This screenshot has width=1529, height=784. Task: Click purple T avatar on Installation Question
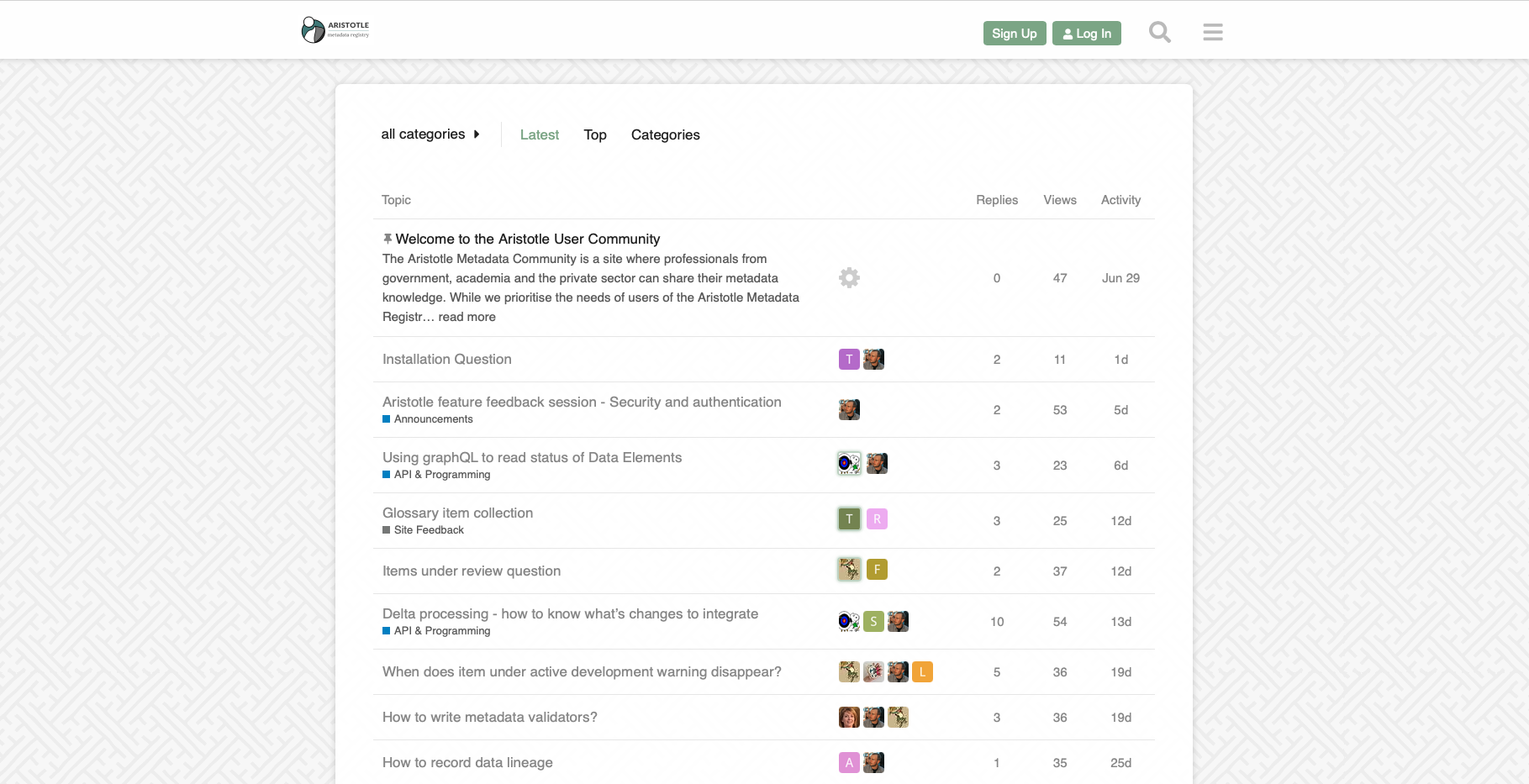[x=849, y=360]
